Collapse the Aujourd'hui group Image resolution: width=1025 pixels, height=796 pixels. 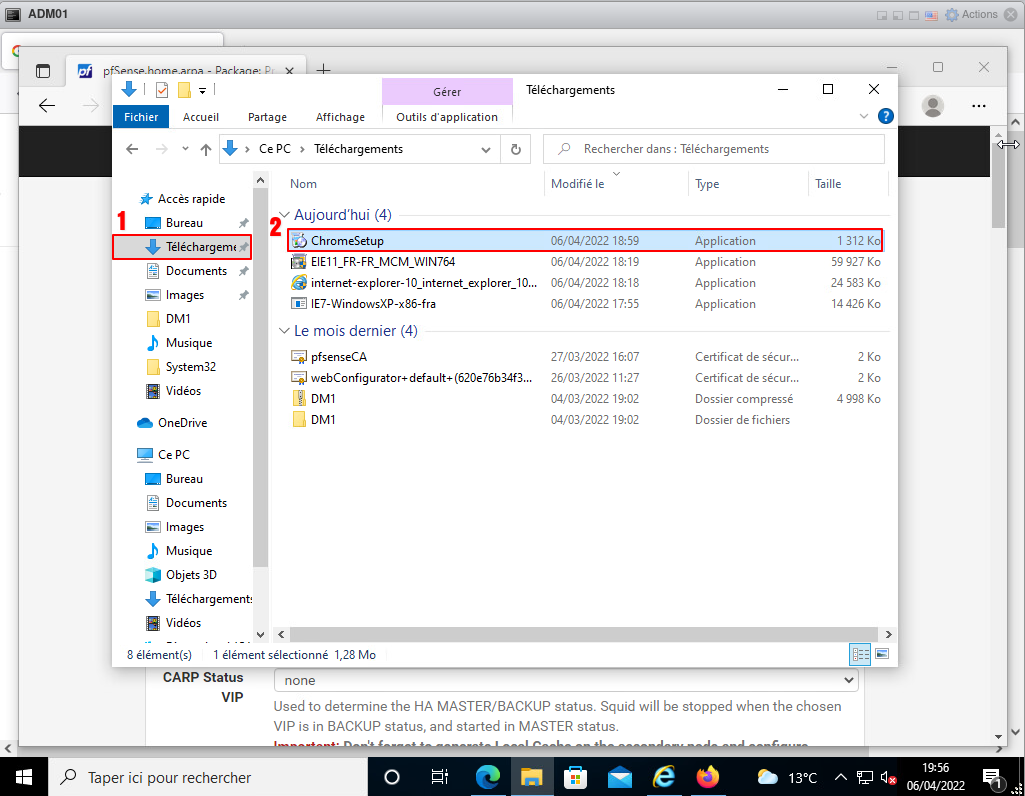(x=285, y=215)
